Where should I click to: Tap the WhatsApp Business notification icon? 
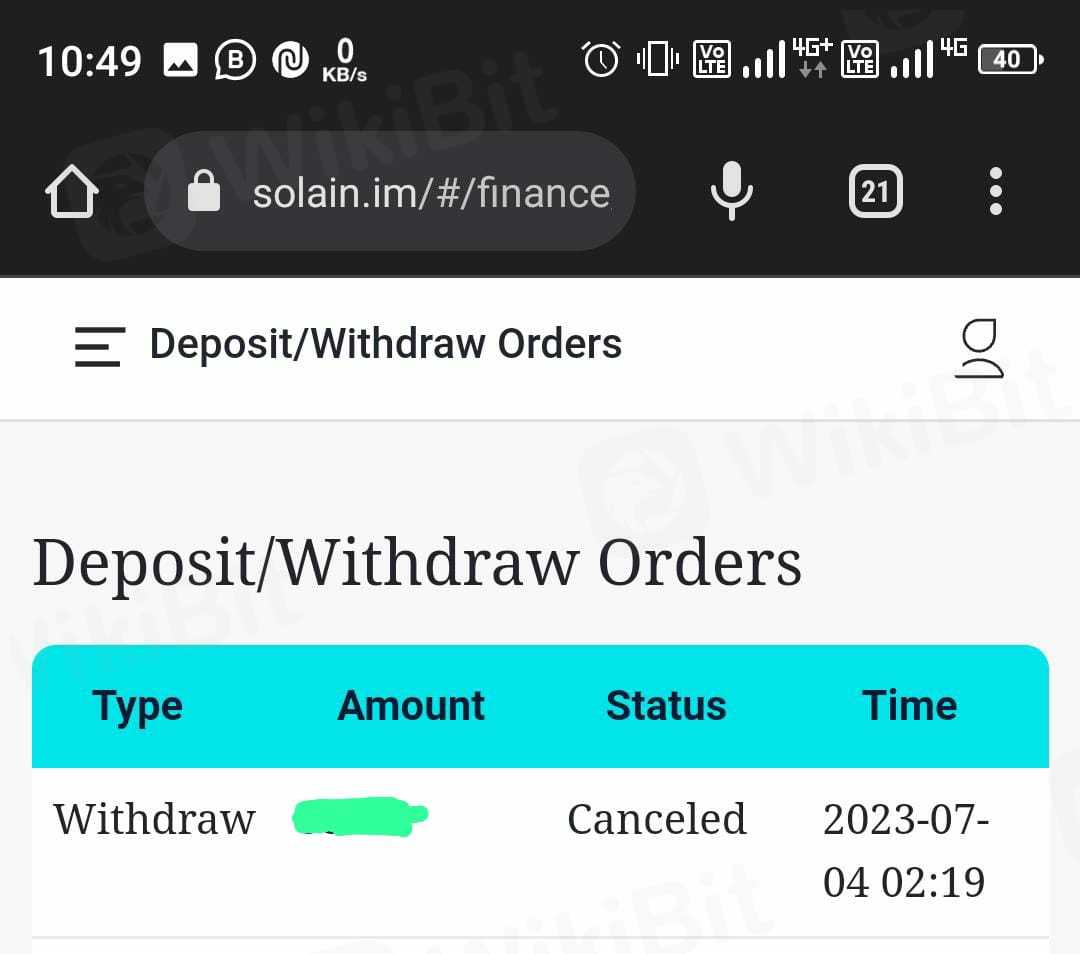pos(236,61)
